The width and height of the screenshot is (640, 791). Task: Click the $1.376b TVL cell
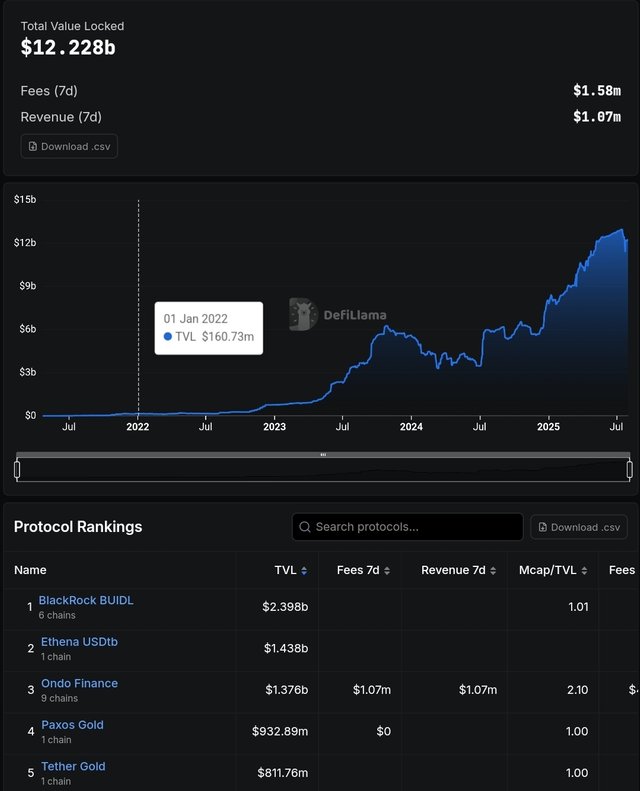286,690
